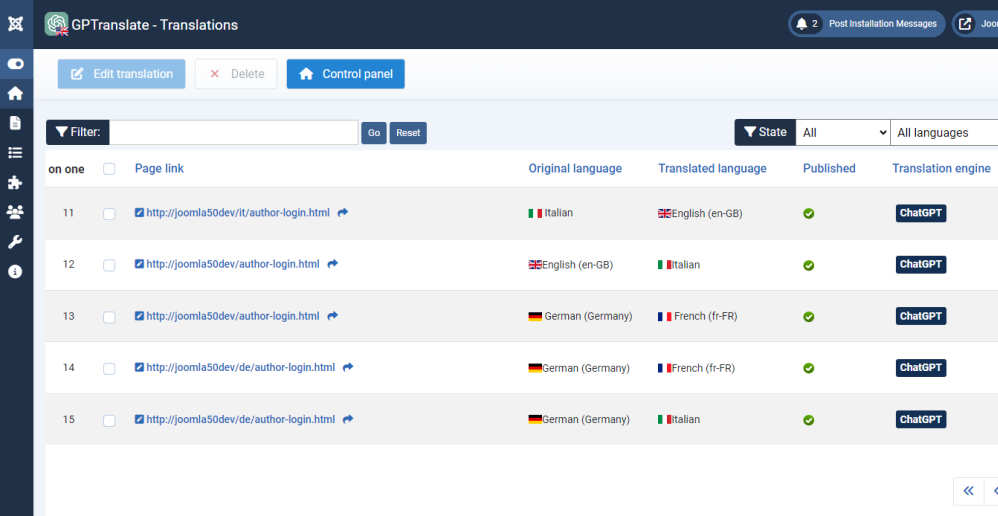Focus the Filter text field
The width and height of the screenshot is (998, 516).
point(234,132)
